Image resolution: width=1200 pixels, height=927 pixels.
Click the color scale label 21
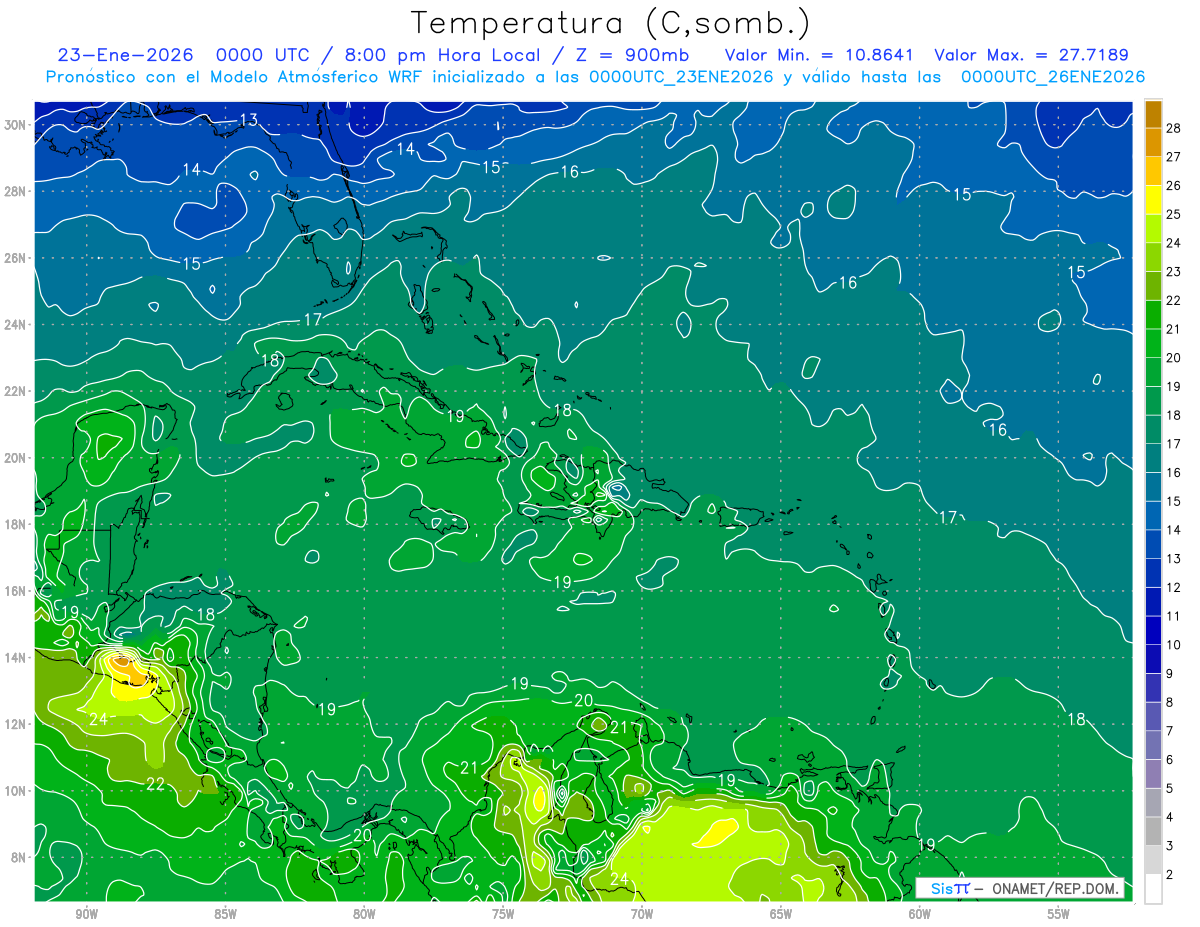pos(1174,329)
